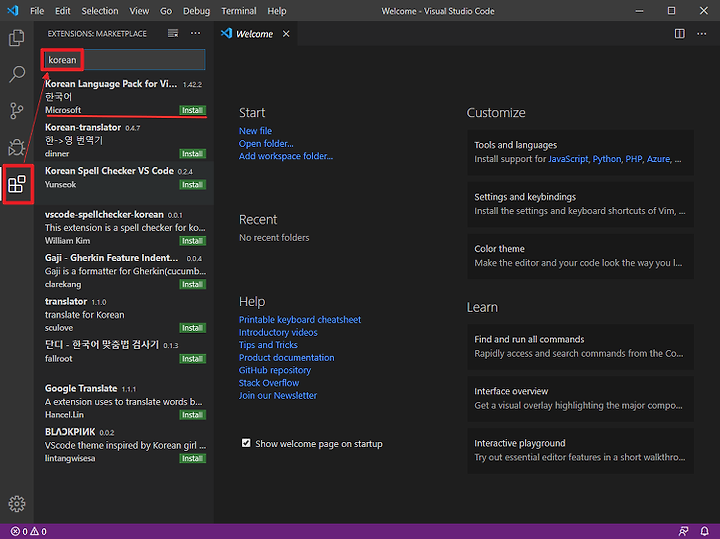Open the Help menu
The height and width of the screenshot is (539, 720).
tap(277, 11)
